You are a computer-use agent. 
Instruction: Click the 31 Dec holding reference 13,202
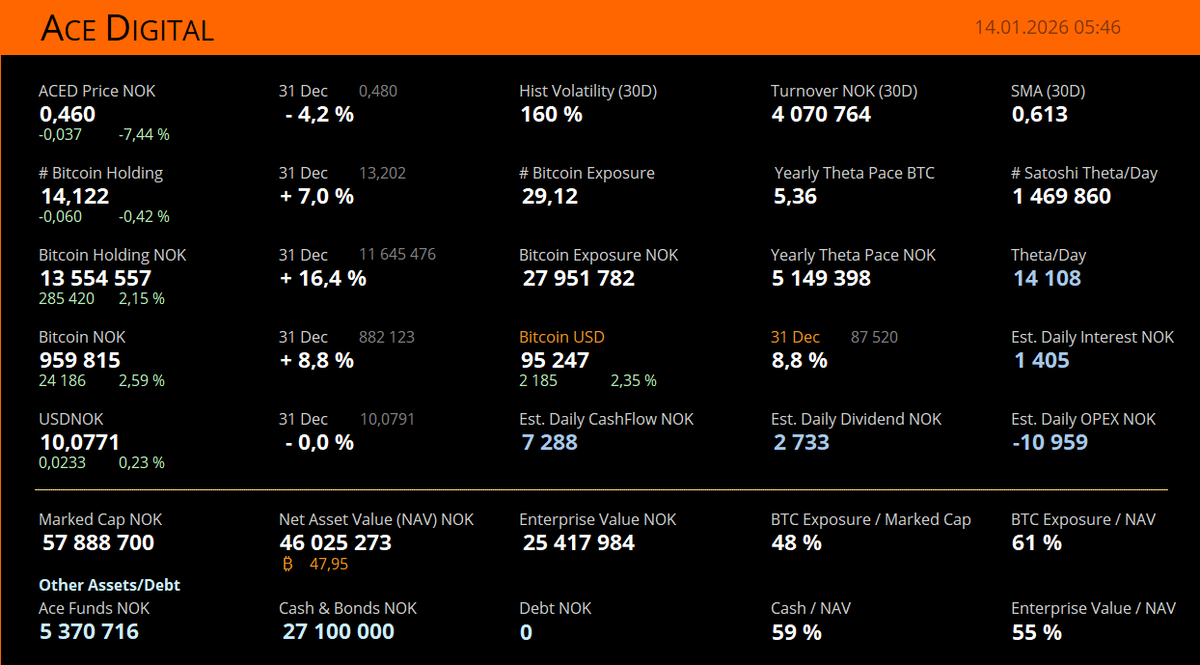click(x=382, y=174)
